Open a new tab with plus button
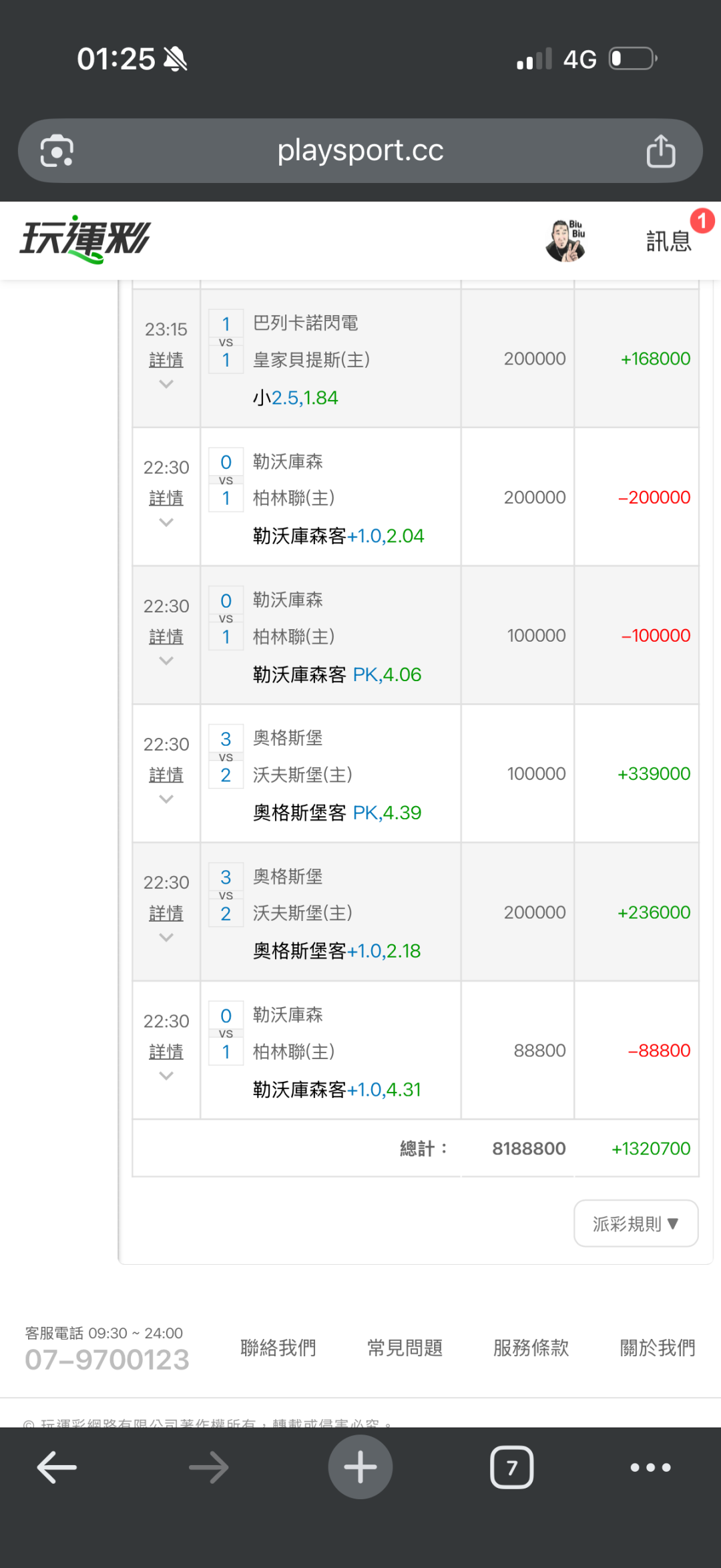This screenshot has height=1568, width=721. pos(360,1467)
